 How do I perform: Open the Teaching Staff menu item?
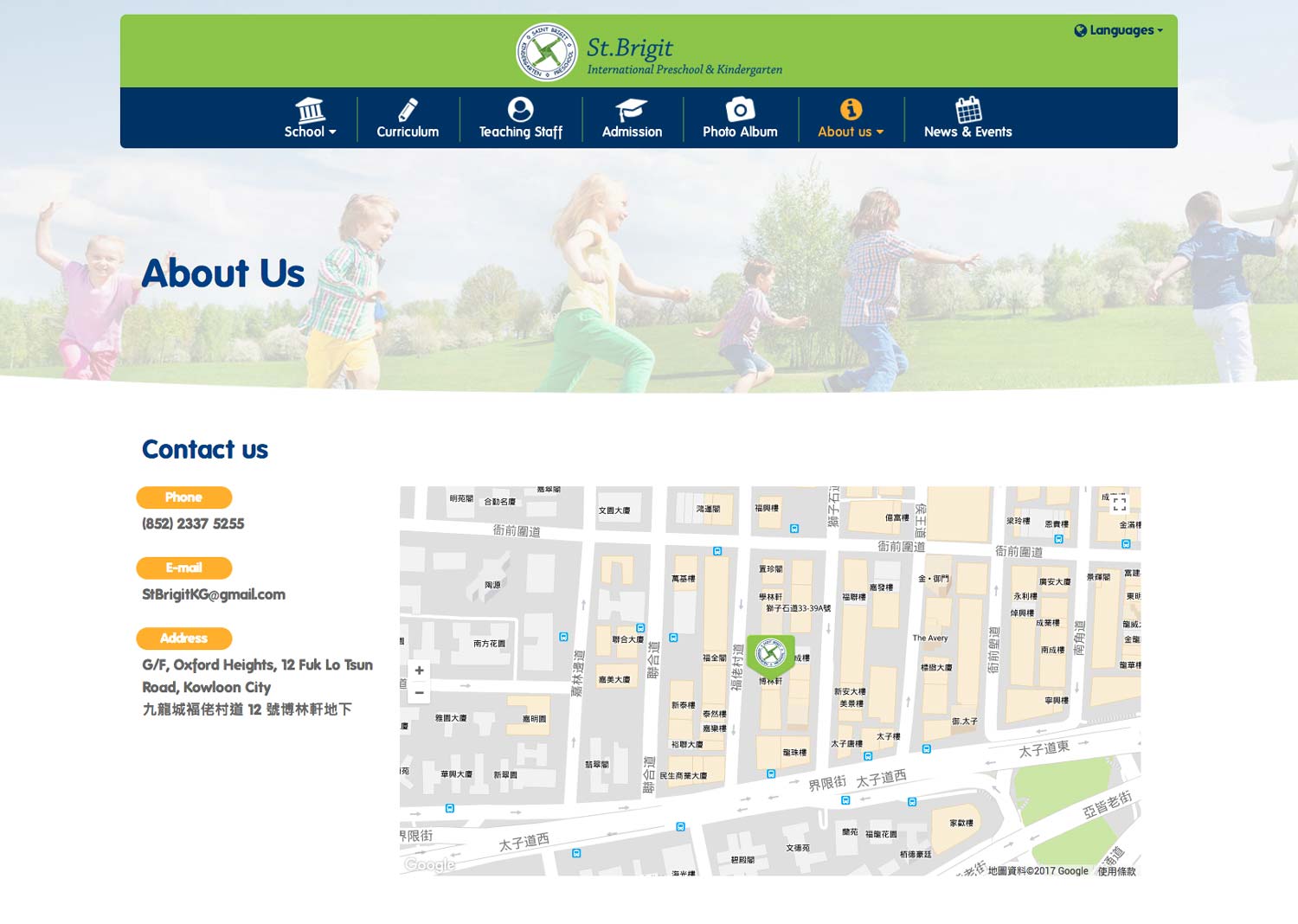[520, 119]
